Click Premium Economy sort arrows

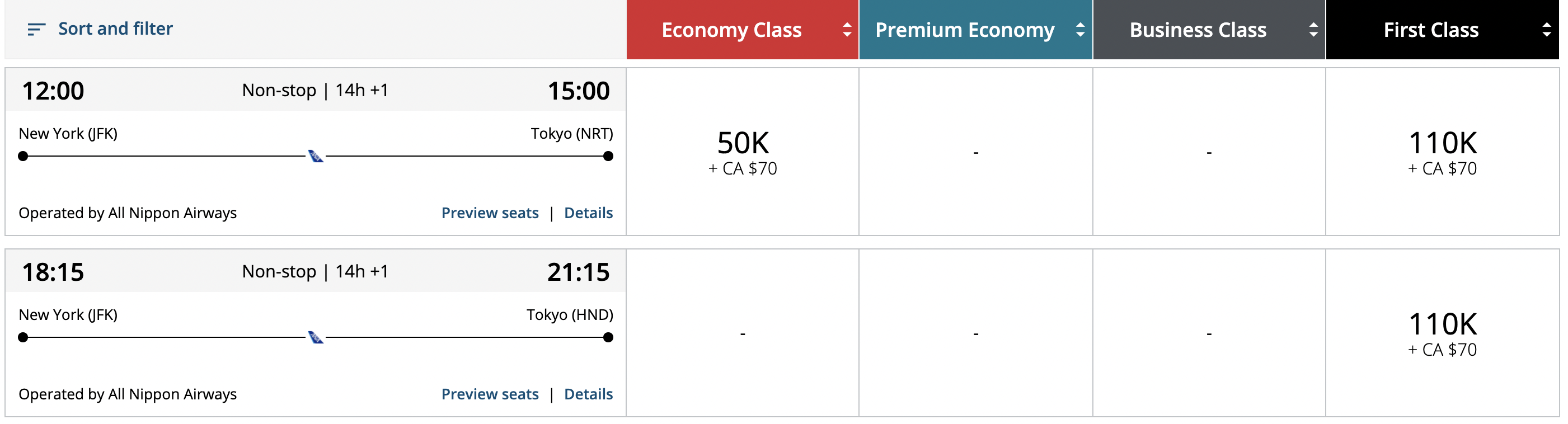click(1080, 30)
